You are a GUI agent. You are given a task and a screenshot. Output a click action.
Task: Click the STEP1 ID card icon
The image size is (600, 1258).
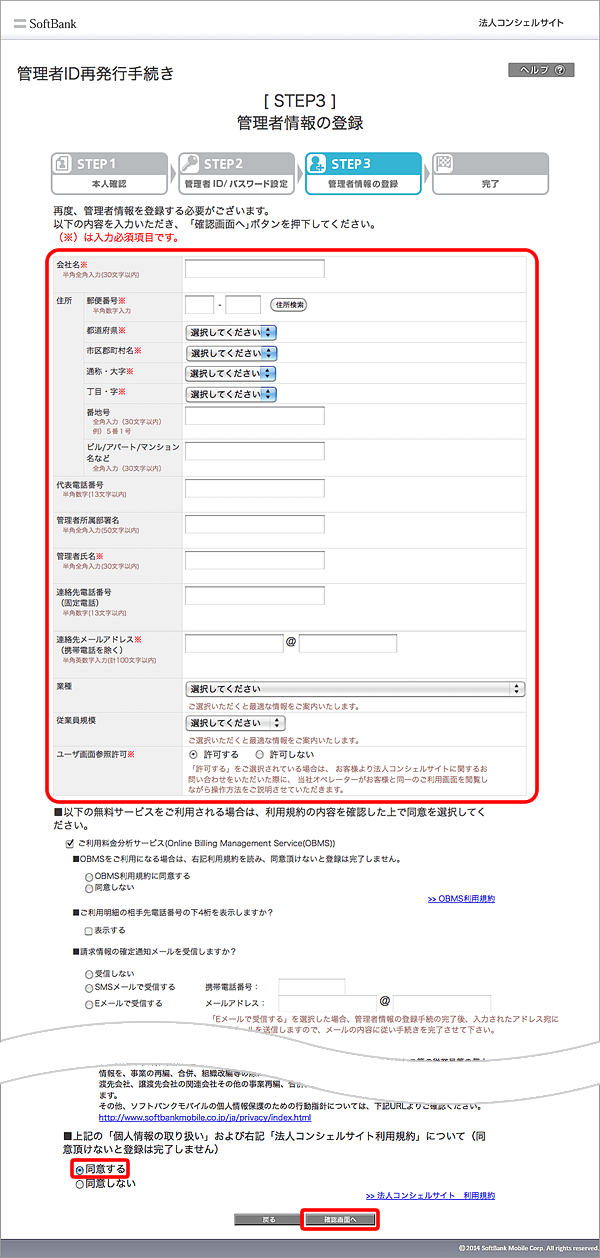click(64, 164)
